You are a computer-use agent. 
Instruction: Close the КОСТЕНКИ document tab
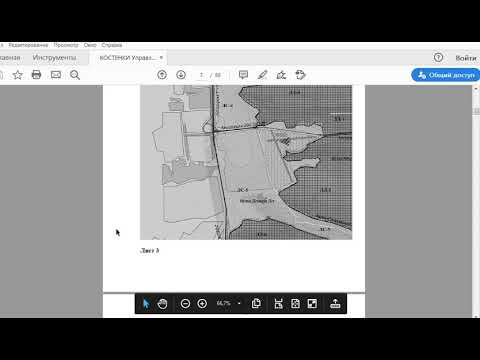point(161,57)
